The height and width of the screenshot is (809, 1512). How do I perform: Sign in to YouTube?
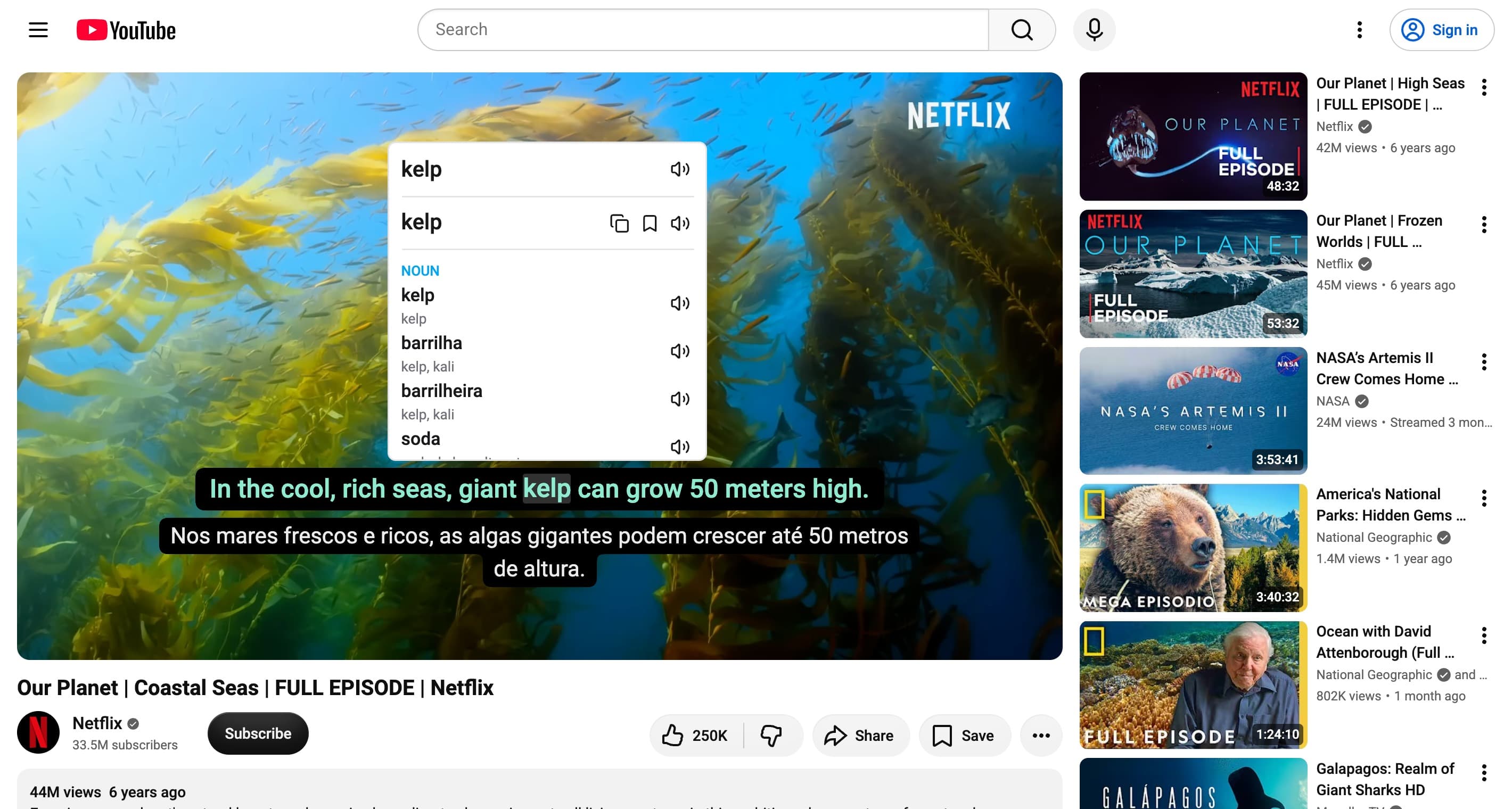coord(1441,30)
